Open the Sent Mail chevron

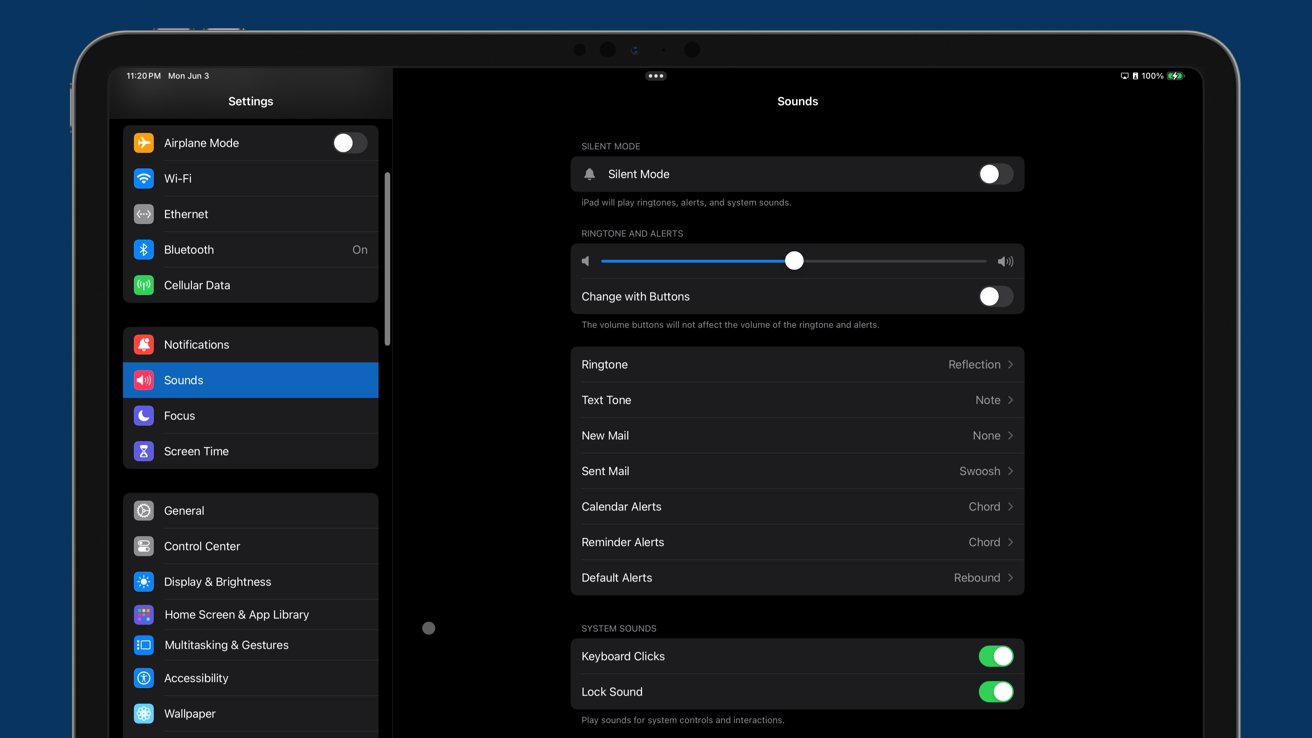[x=1011, y=471]
